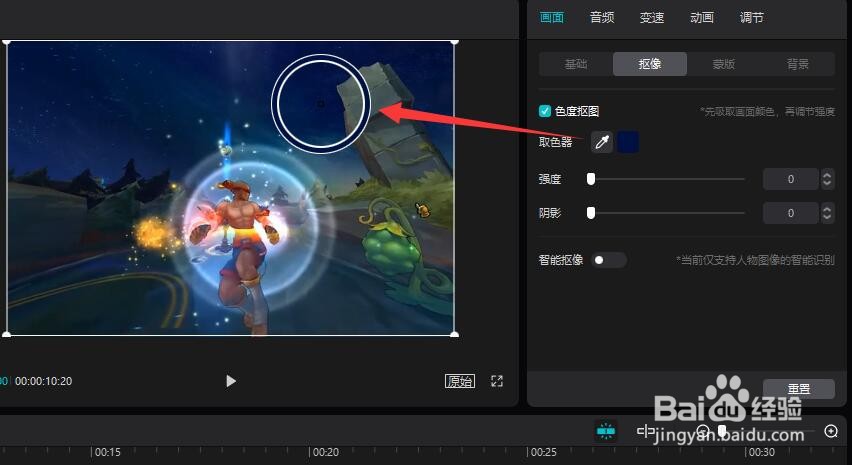Open the dark blue picked color swatch
The height and width of the screenshot is (465, 852).
(628, 142)
